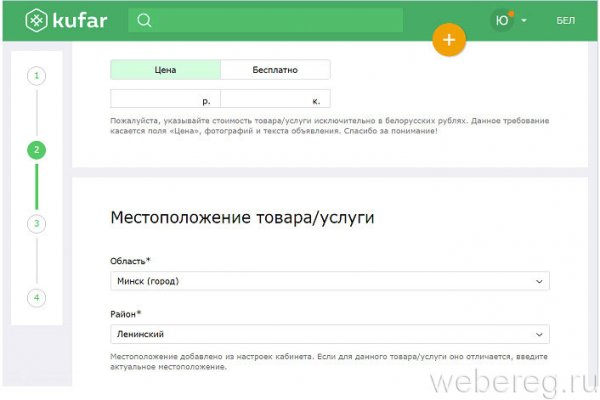This screenshot has width=600, height=400.
Task: Open the "Район" district dropdown
Action: point(329,334)
